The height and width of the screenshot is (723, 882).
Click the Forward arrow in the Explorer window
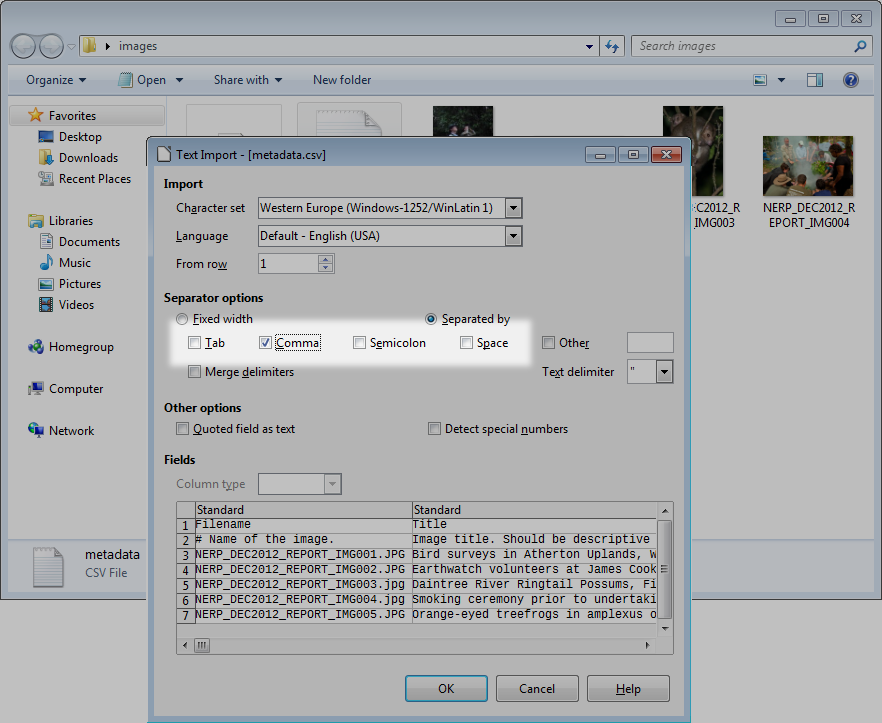click(x=51, y=46)
